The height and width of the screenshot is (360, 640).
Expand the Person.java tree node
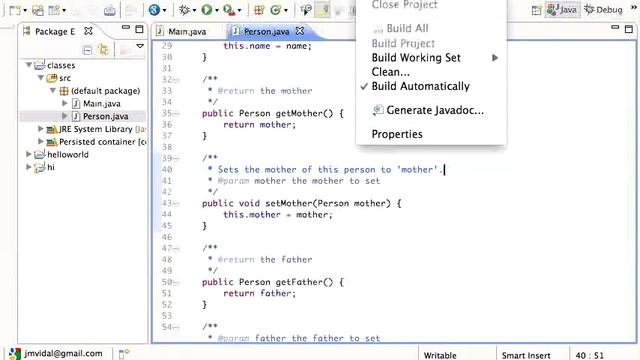(65, 116)
